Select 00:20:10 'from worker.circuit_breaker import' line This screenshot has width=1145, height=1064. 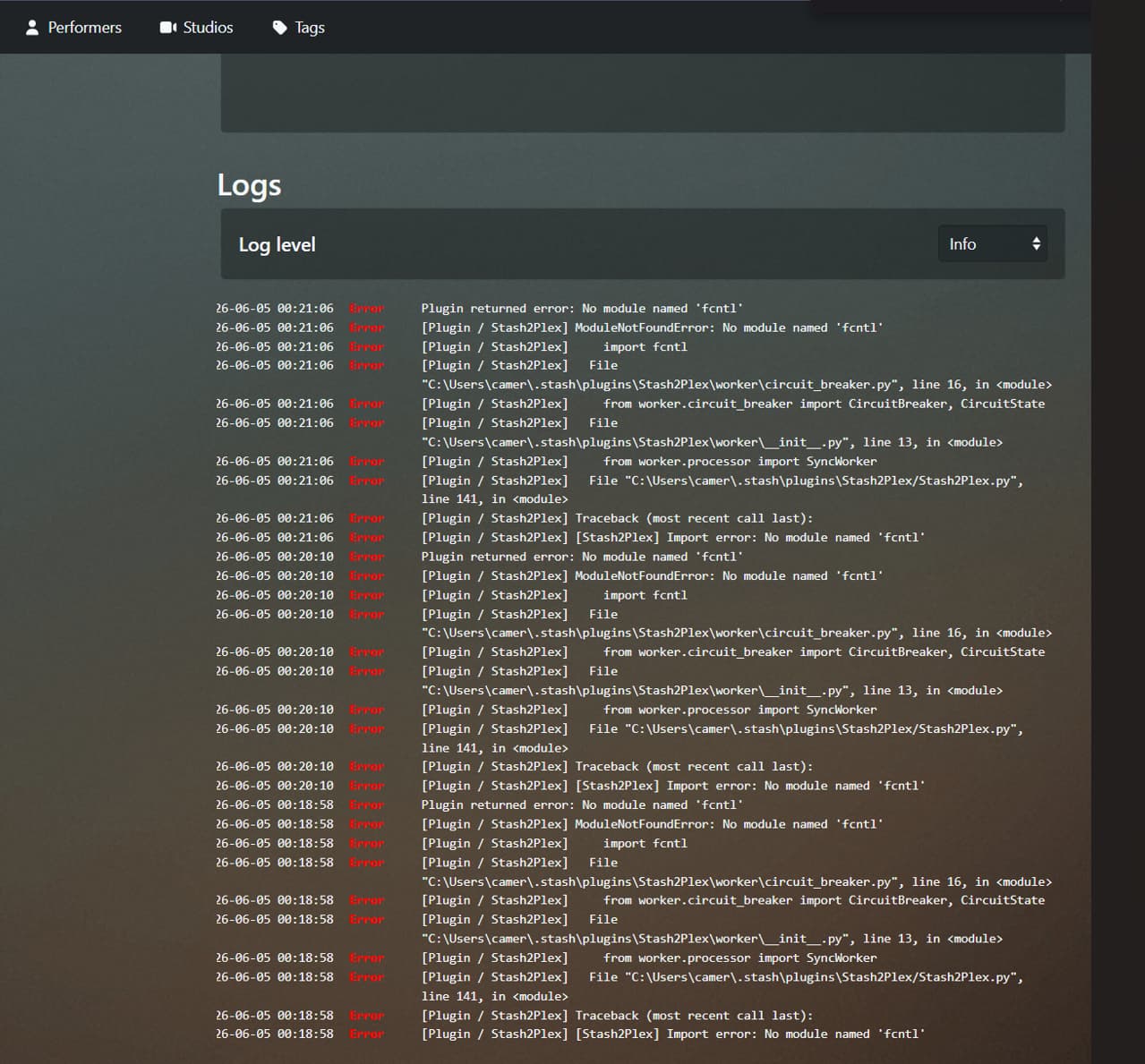click(x=733, y=652)
